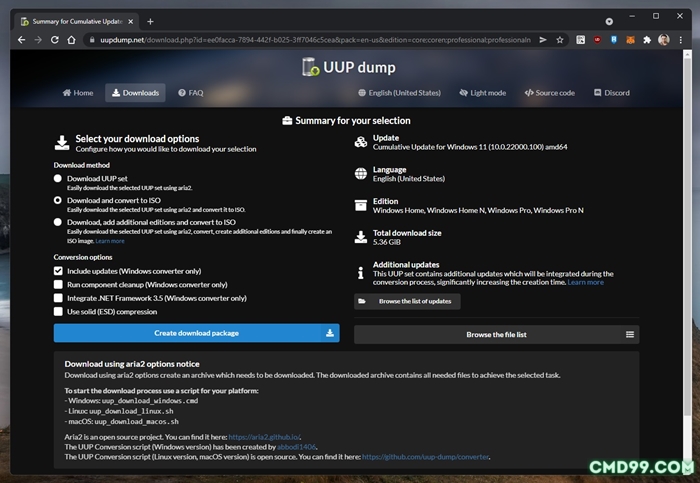Open the extensions puzzle icon

point(647,40)
